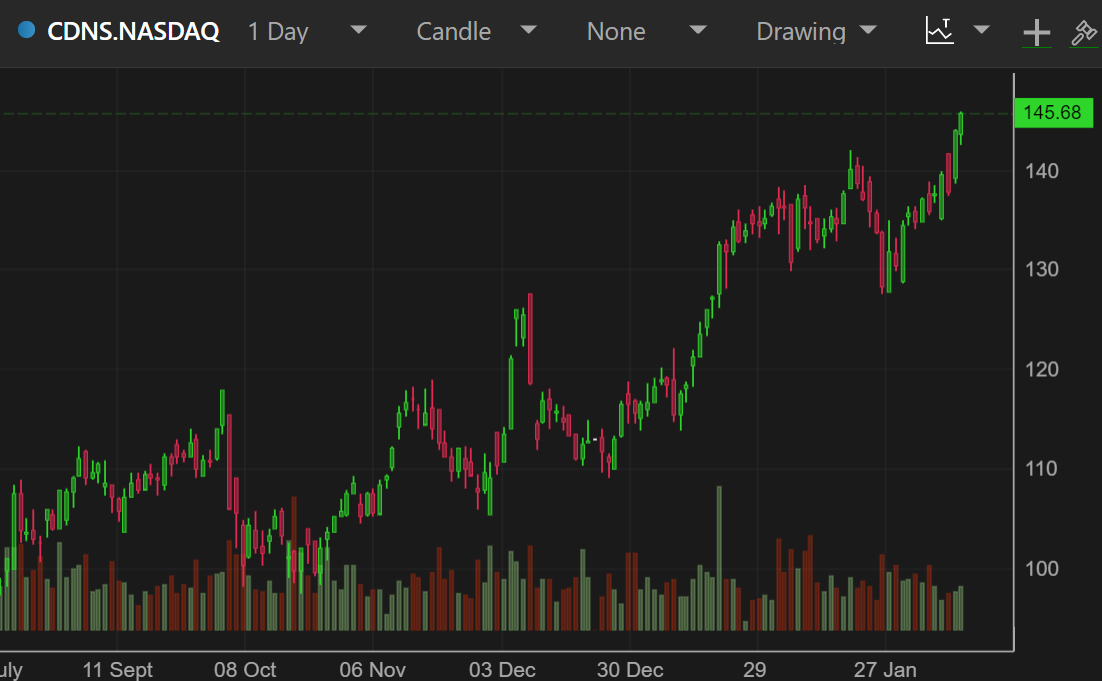
Task: Select the gavel icon at the top right
Action: [x=1084, y=33]
